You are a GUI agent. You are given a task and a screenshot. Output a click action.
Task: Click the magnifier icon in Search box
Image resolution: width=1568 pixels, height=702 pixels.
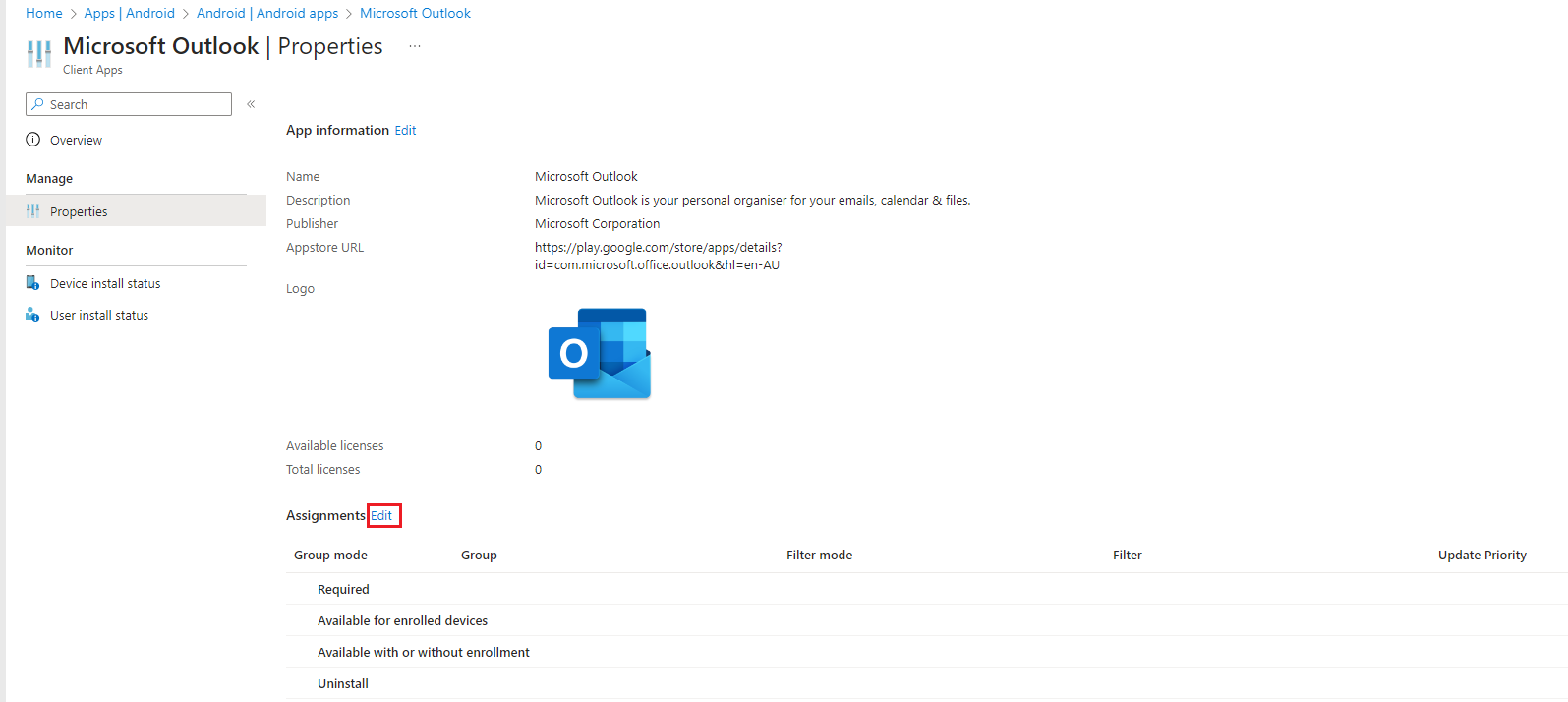(38, 104)
